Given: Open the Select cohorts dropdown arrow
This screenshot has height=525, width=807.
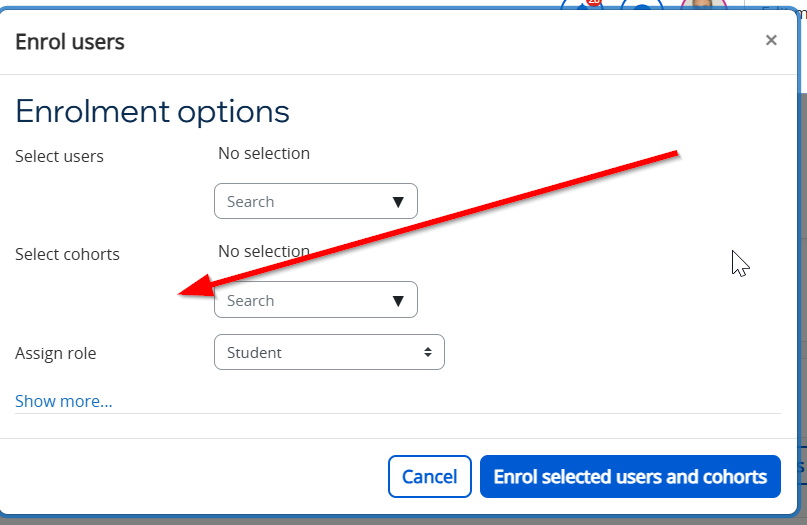Looking at the screenshot, I should pos(398,301).
